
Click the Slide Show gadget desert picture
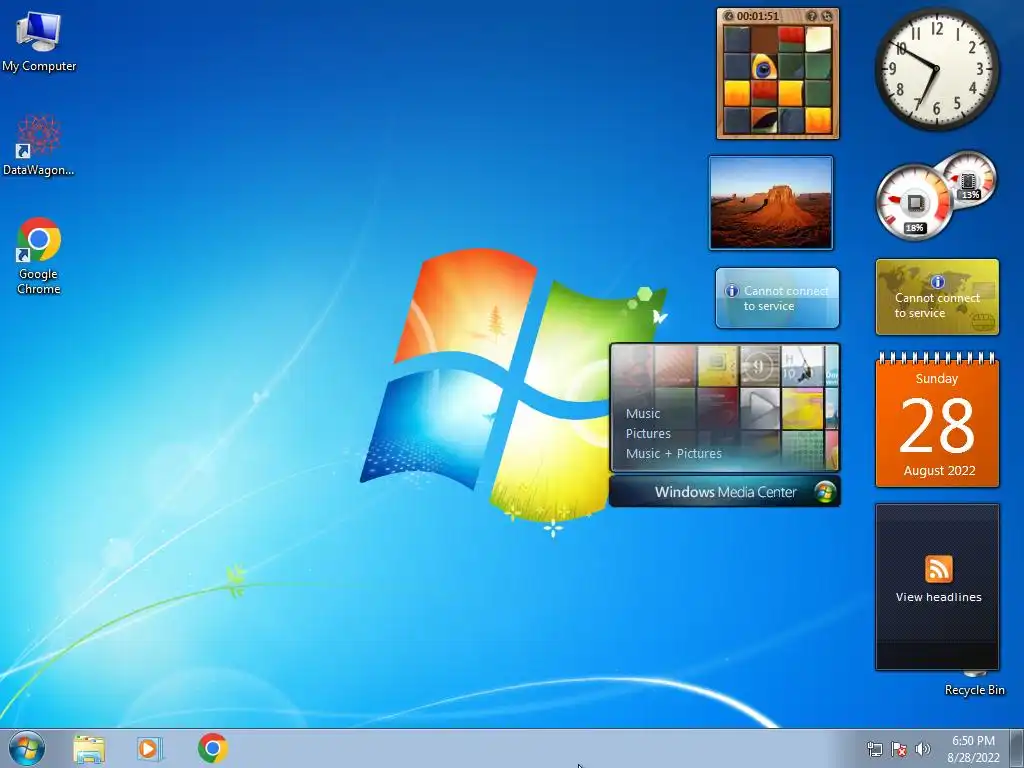point(771,203)
